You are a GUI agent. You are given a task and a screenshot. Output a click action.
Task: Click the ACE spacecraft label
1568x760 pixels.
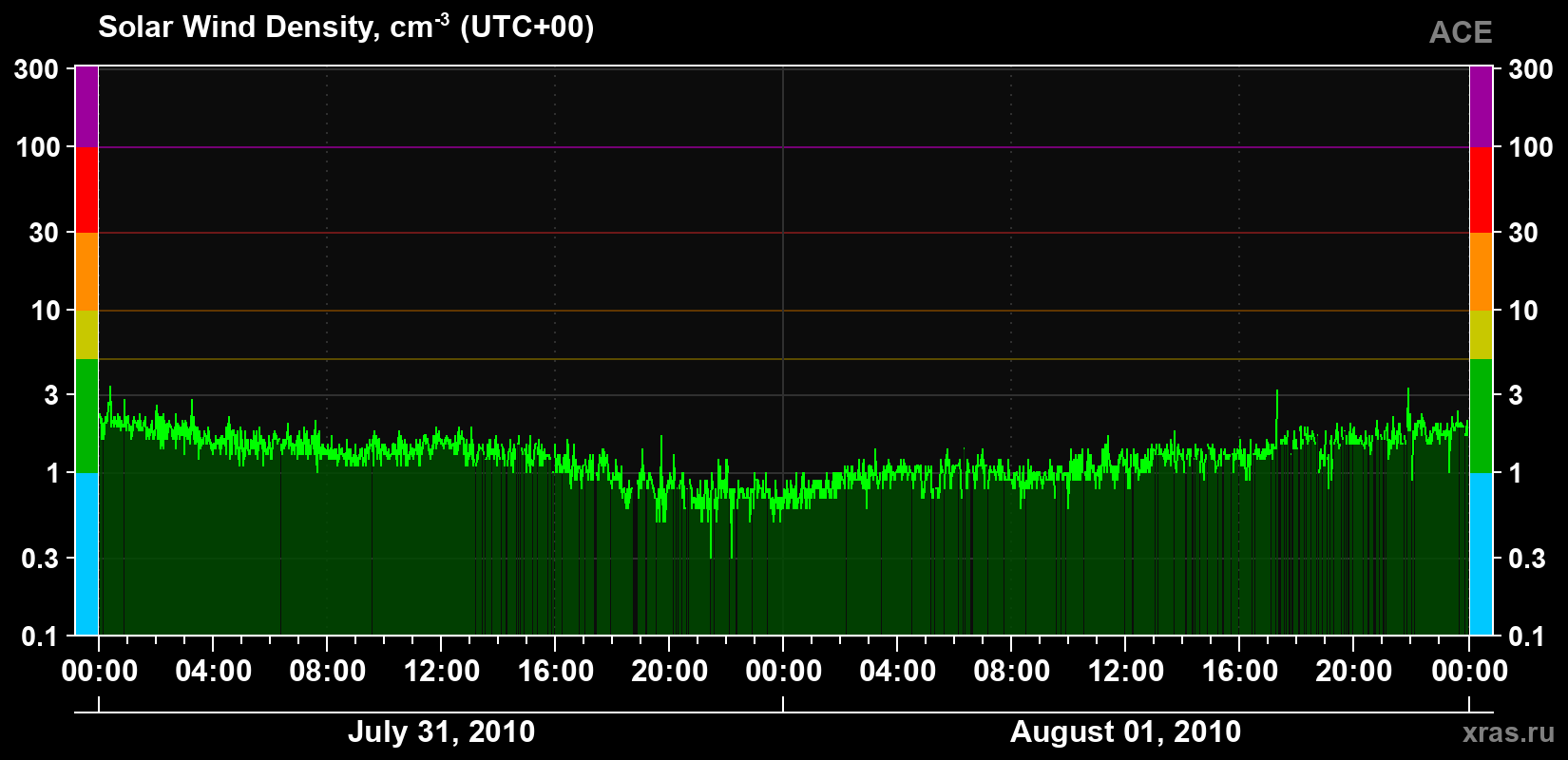click(1461, 32)
